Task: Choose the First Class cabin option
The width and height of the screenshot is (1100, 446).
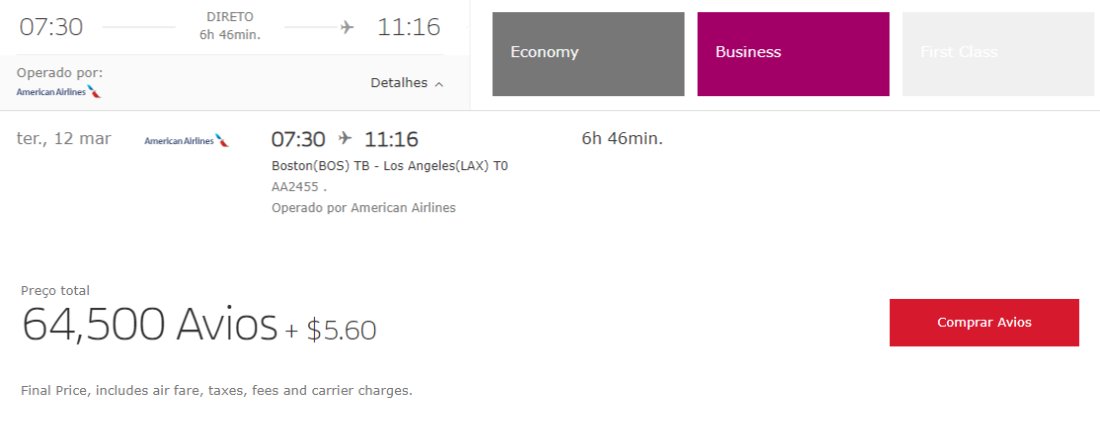Action: [x=998, y=54]
